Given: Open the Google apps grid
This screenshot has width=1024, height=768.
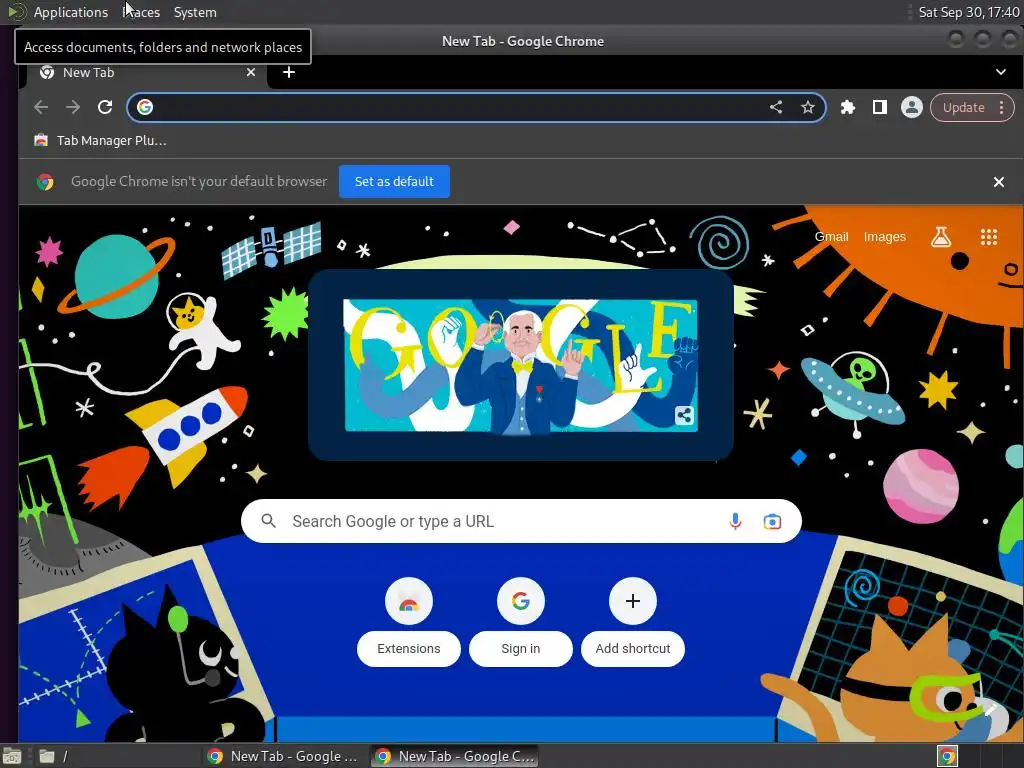Looking at the screenshot, I should point(989,237).
